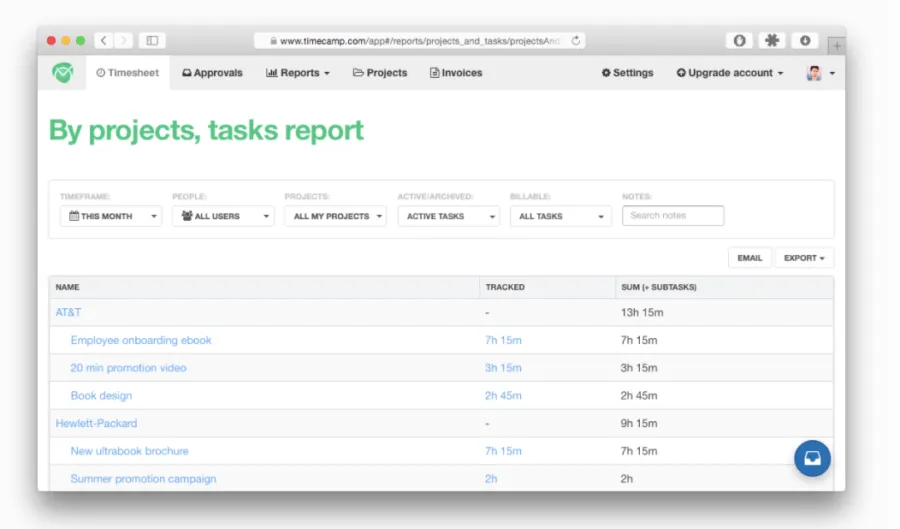Click the browser downloads arrow icon

point(804,41)
